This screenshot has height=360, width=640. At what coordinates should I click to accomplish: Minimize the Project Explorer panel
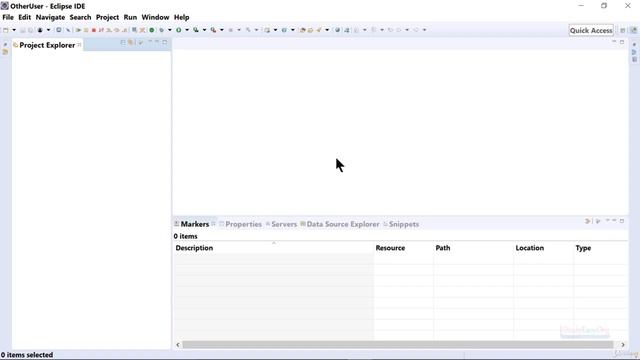[157, 42]
